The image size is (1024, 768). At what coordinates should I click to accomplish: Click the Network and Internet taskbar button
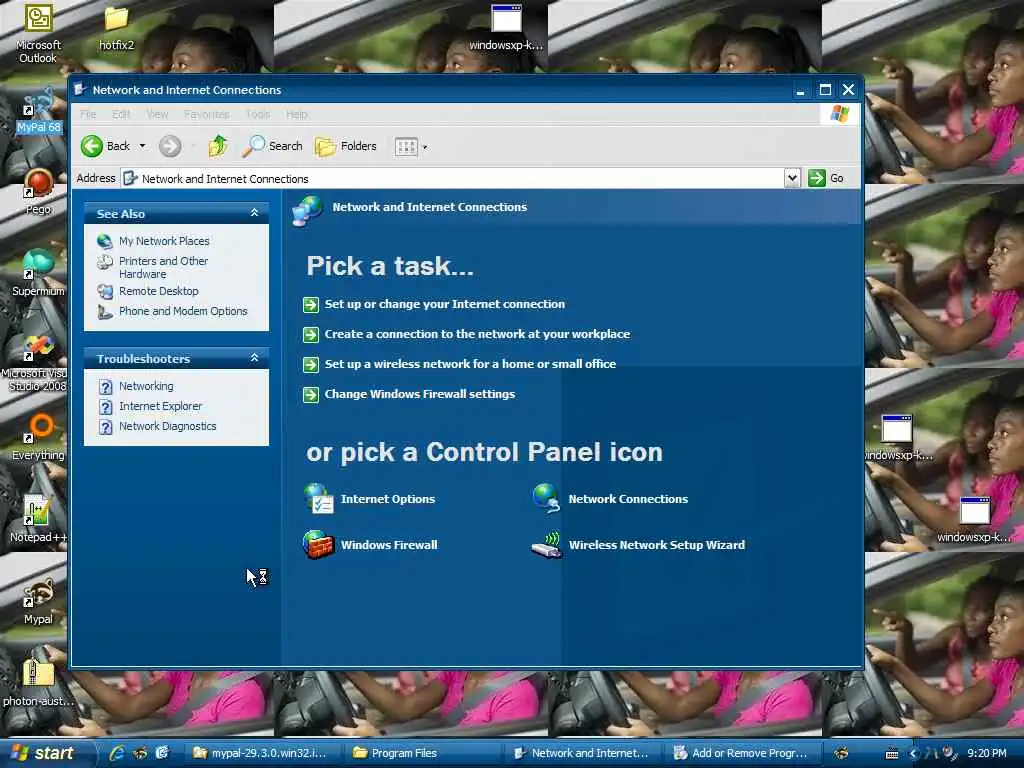584,753
